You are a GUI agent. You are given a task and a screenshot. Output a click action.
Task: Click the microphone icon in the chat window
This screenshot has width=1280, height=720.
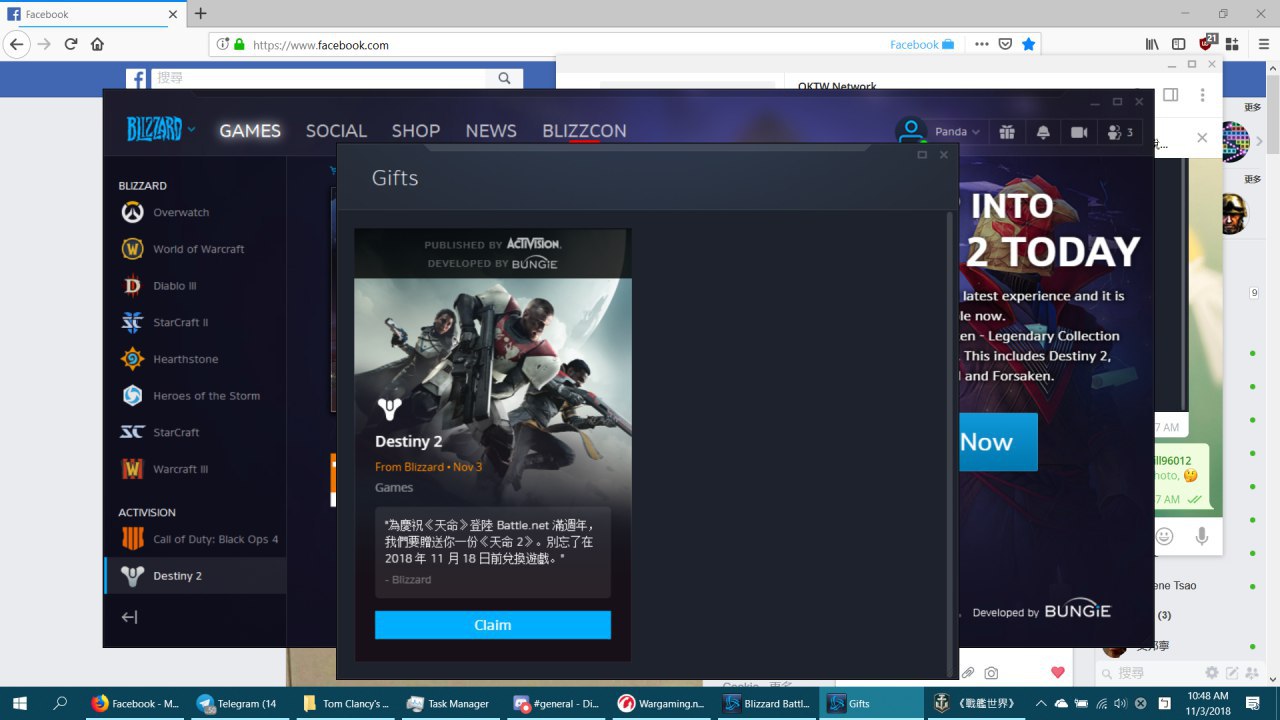coord(1202,536)
